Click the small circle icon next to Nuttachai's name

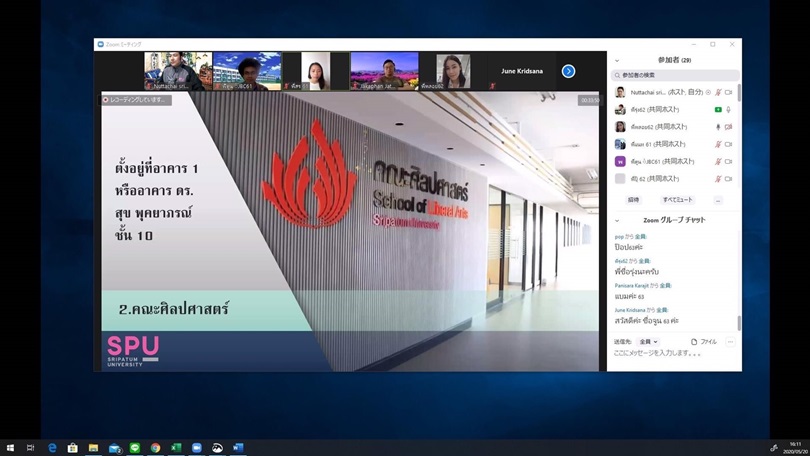coord(708,92)
